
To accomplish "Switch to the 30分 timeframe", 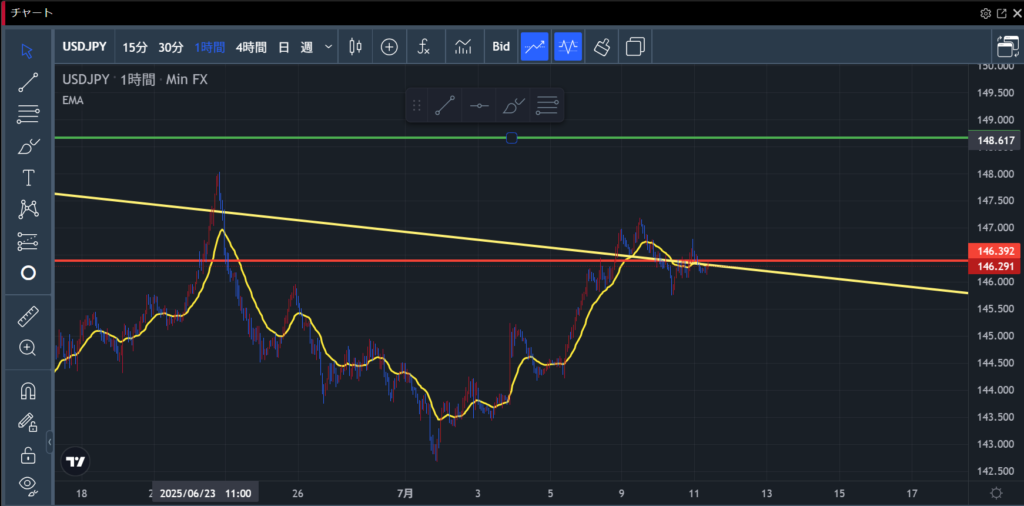I will 171,47.
